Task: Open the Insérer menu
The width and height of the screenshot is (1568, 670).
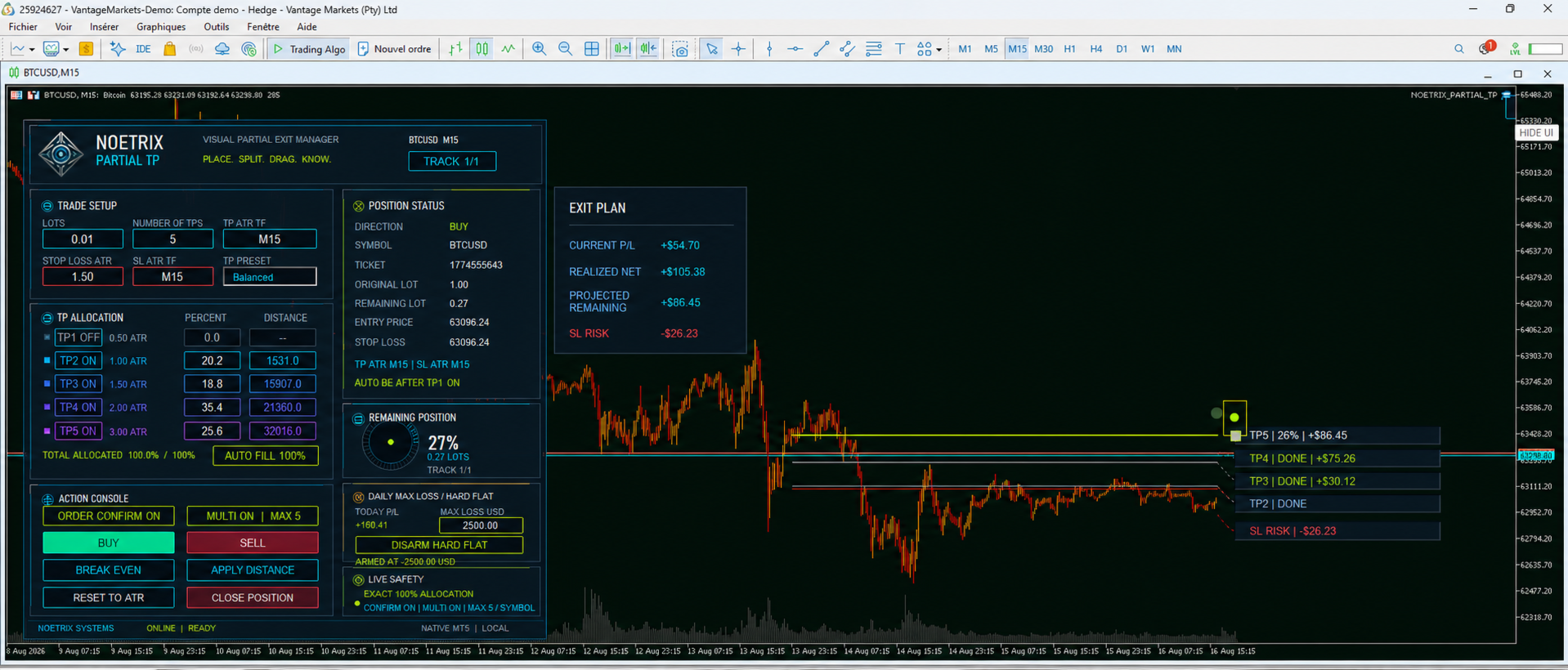Action: (x=104, y=27)
